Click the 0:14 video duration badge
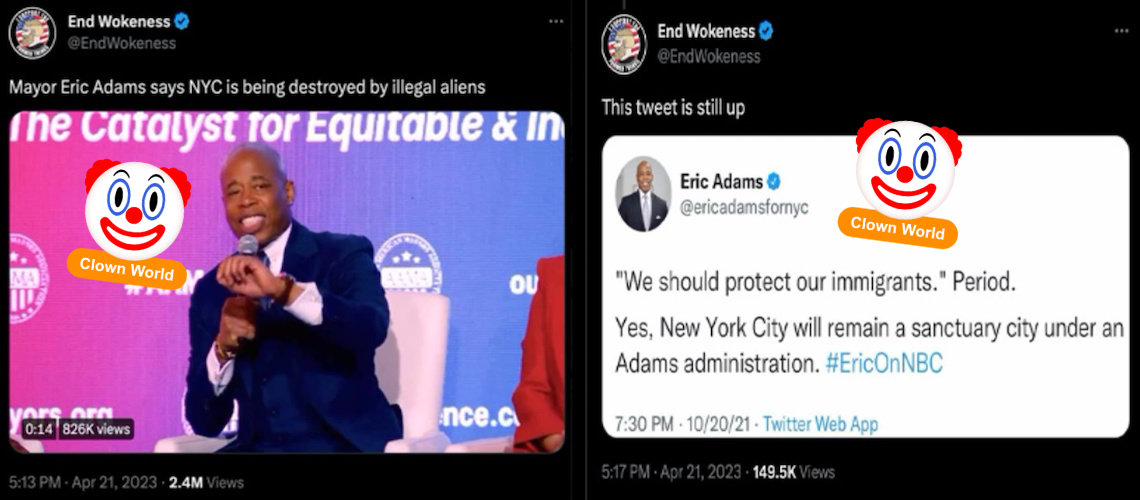The image size is (1140, 500). tap(40, 429)
